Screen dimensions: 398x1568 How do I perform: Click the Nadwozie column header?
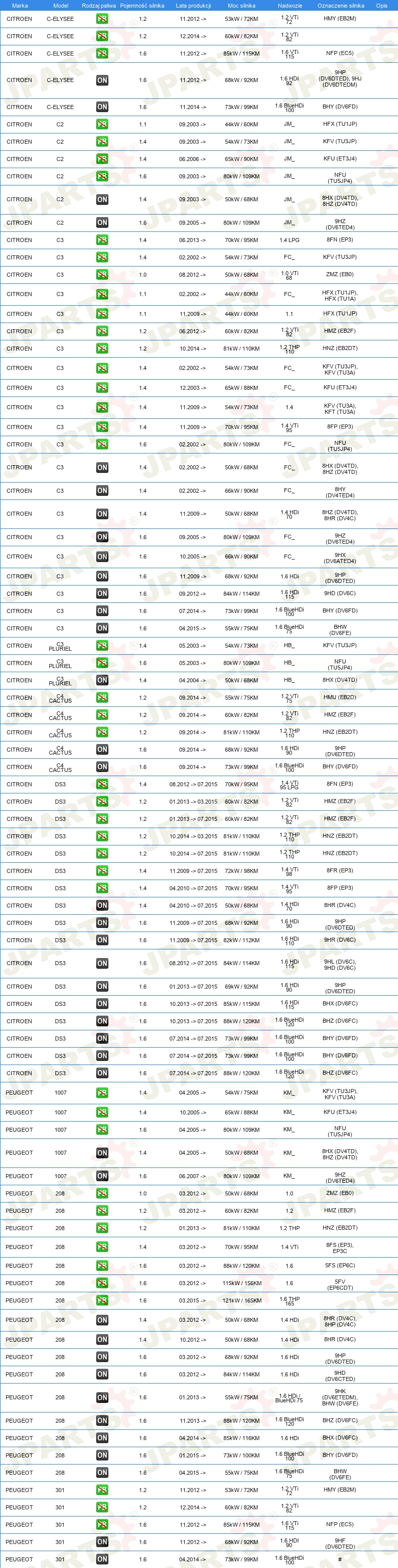click(x=290, y=6)
